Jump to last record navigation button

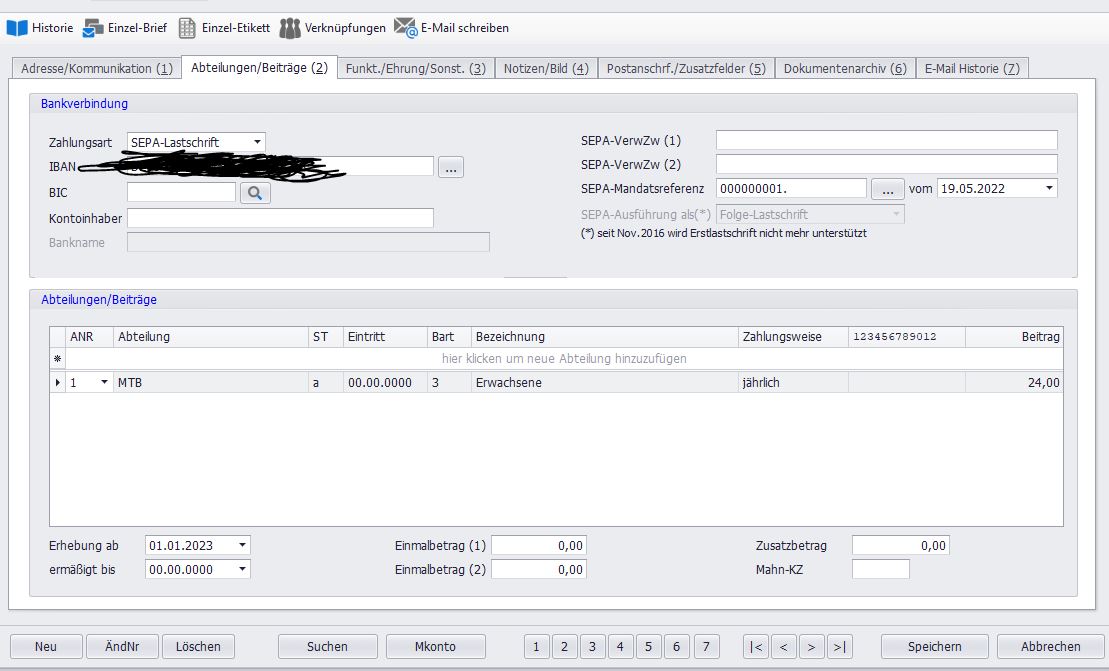pyautogui.click(x=840, y=647)
